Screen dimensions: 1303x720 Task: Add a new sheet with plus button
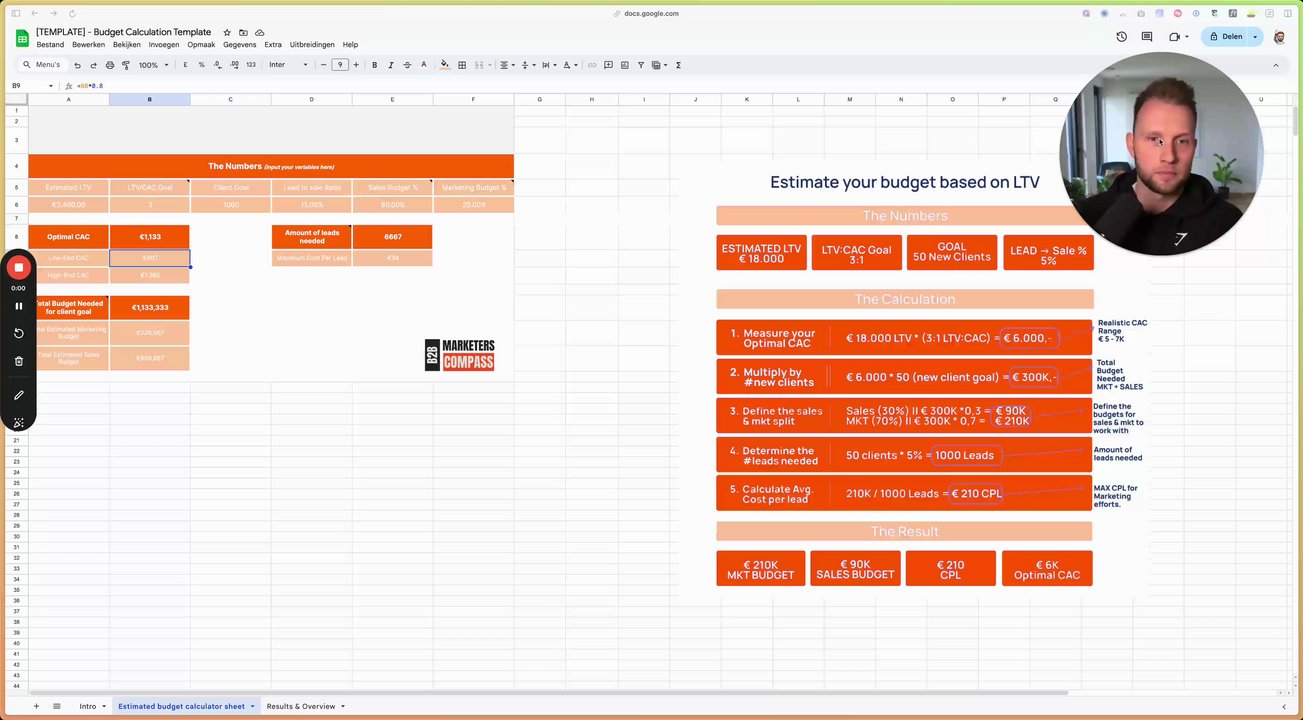tap(36, 706)
